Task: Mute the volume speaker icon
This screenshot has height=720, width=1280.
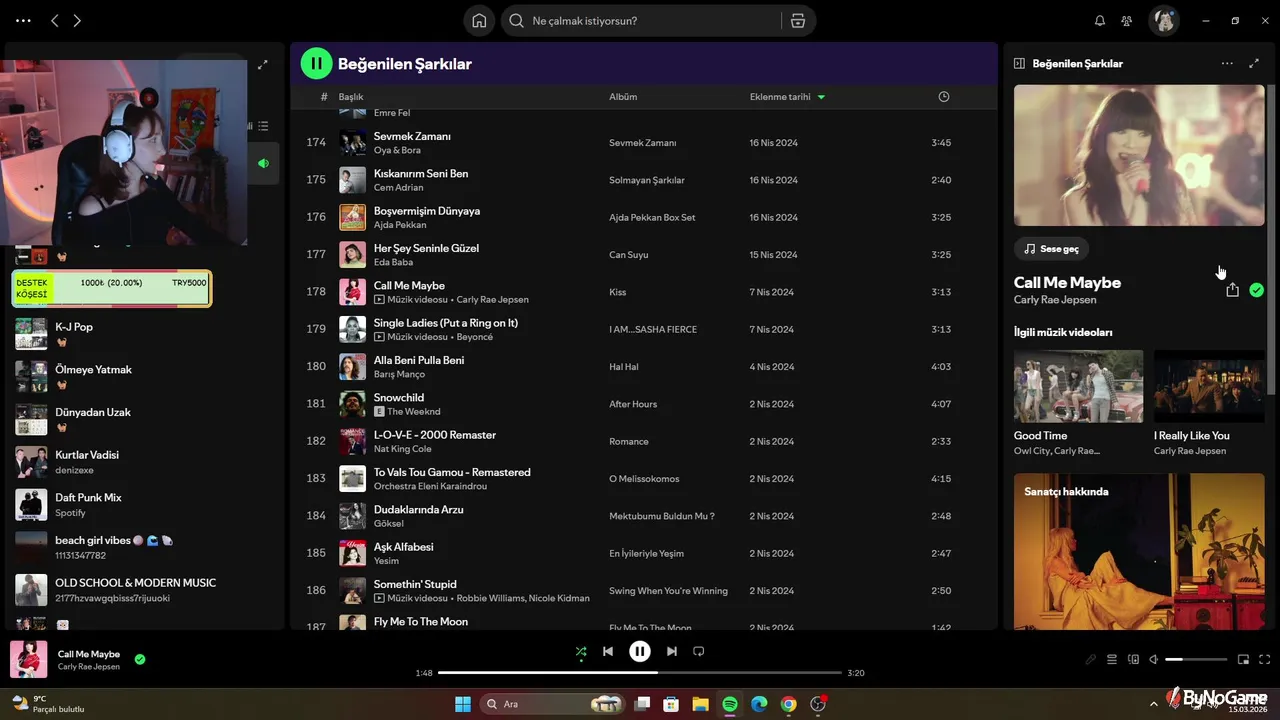Action: [x=1154, y=659]
